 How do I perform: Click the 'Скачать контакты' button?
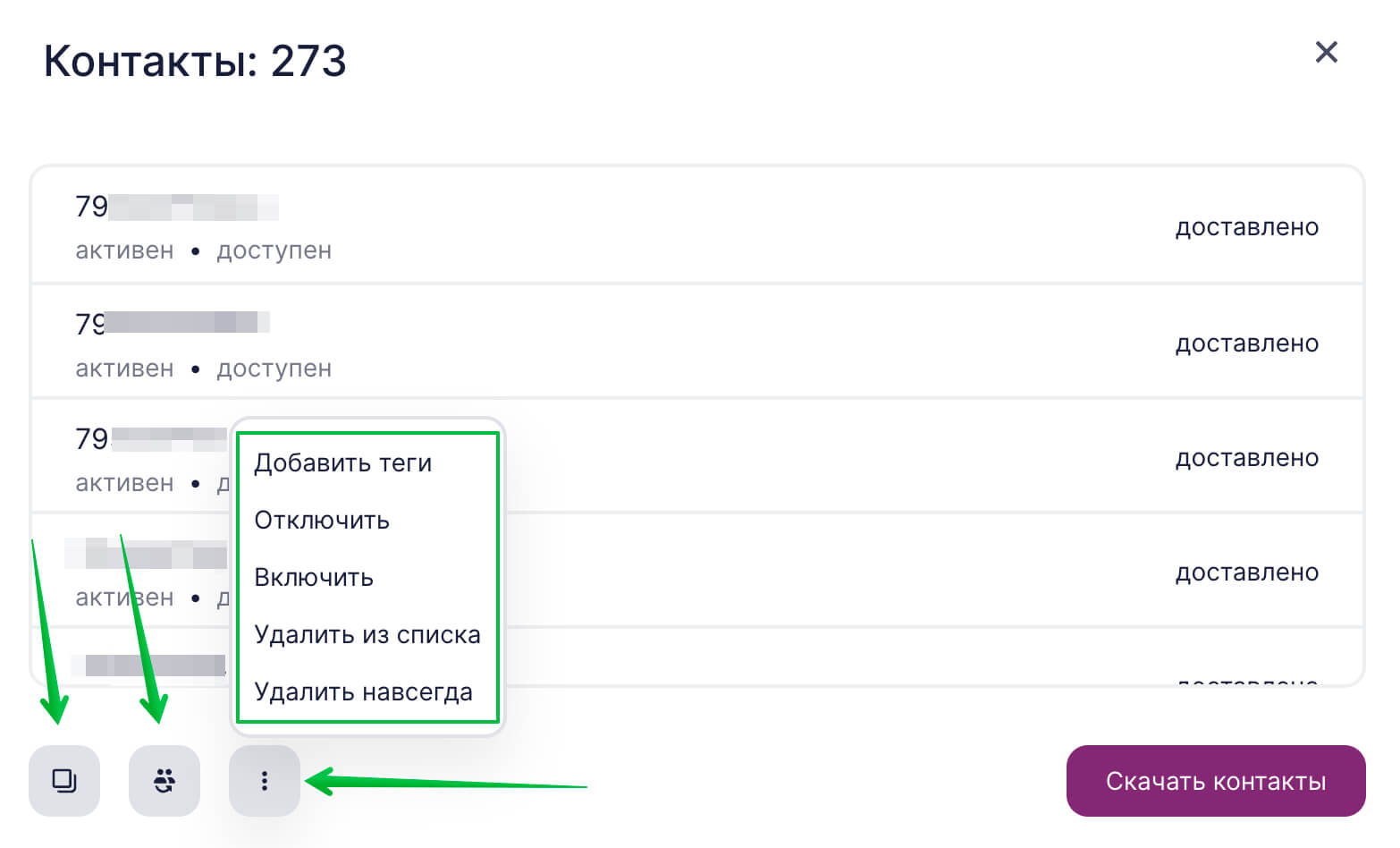[x=1216, y=781]
